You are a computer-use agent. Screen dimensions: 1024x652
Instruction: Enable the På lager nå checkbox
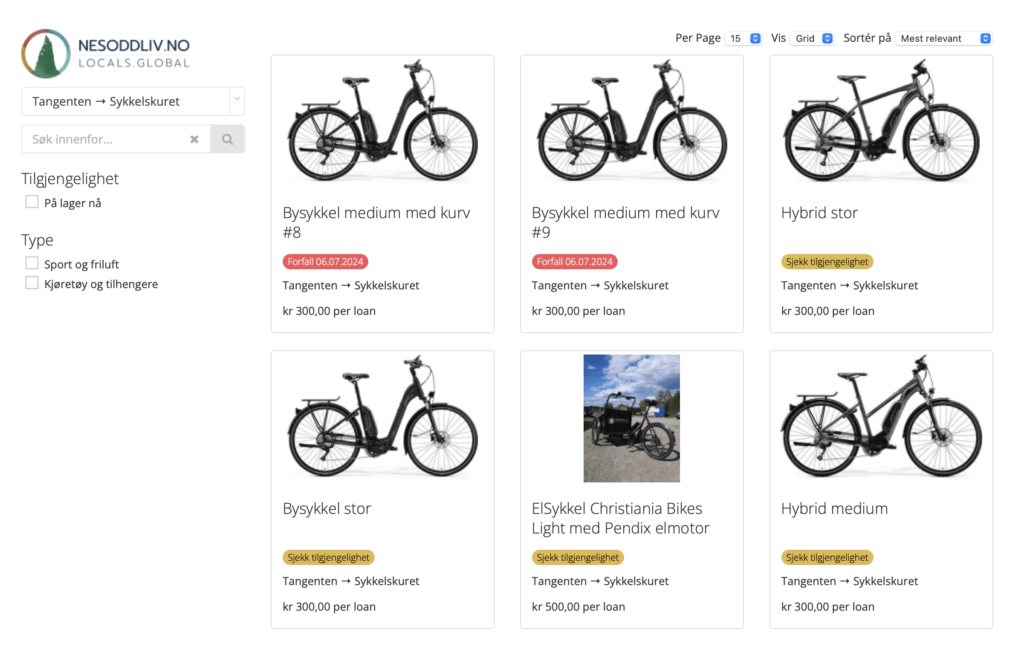pos(32,202)
